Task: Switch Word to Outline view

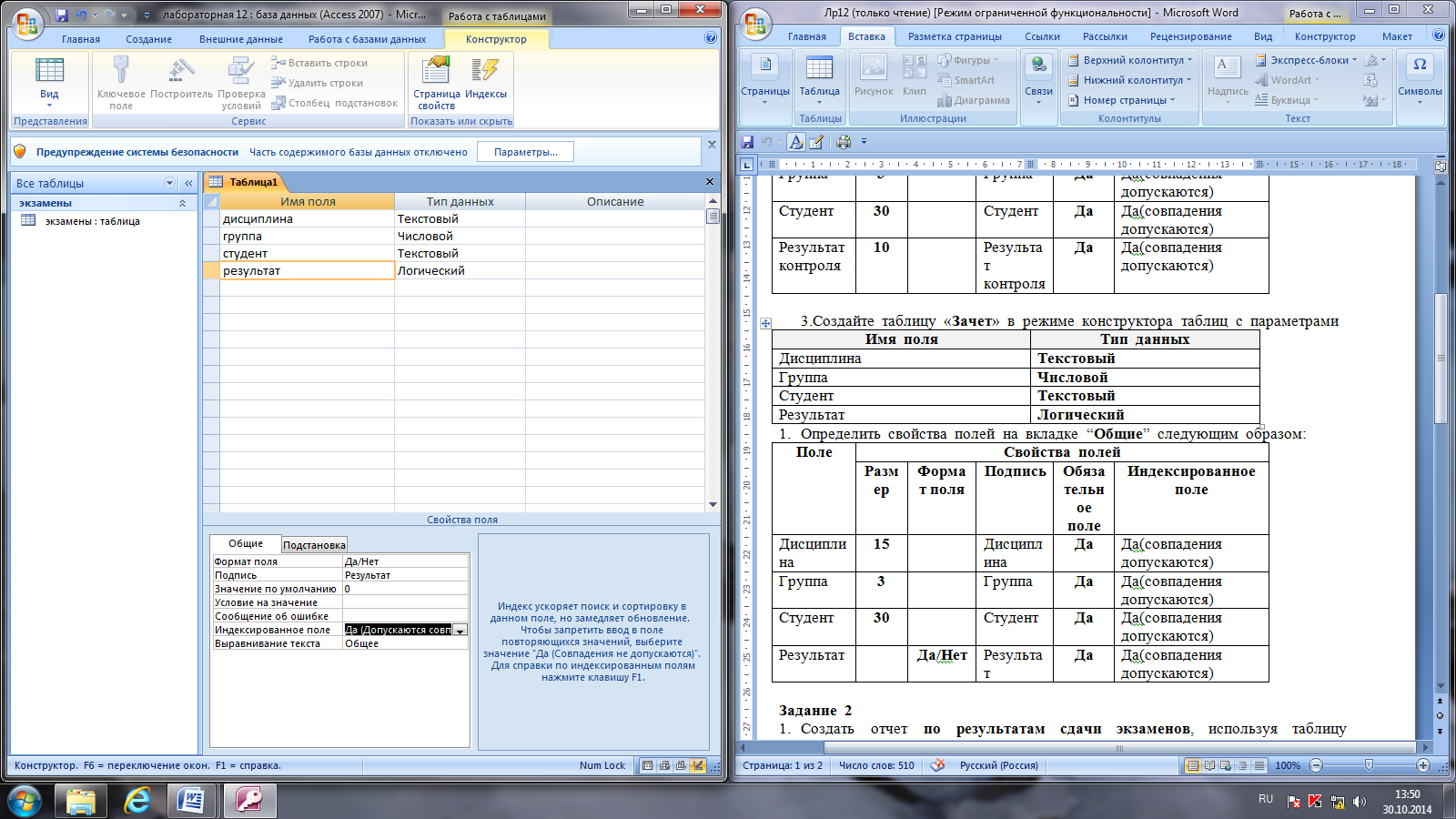Action: [x=1242, y=765]
